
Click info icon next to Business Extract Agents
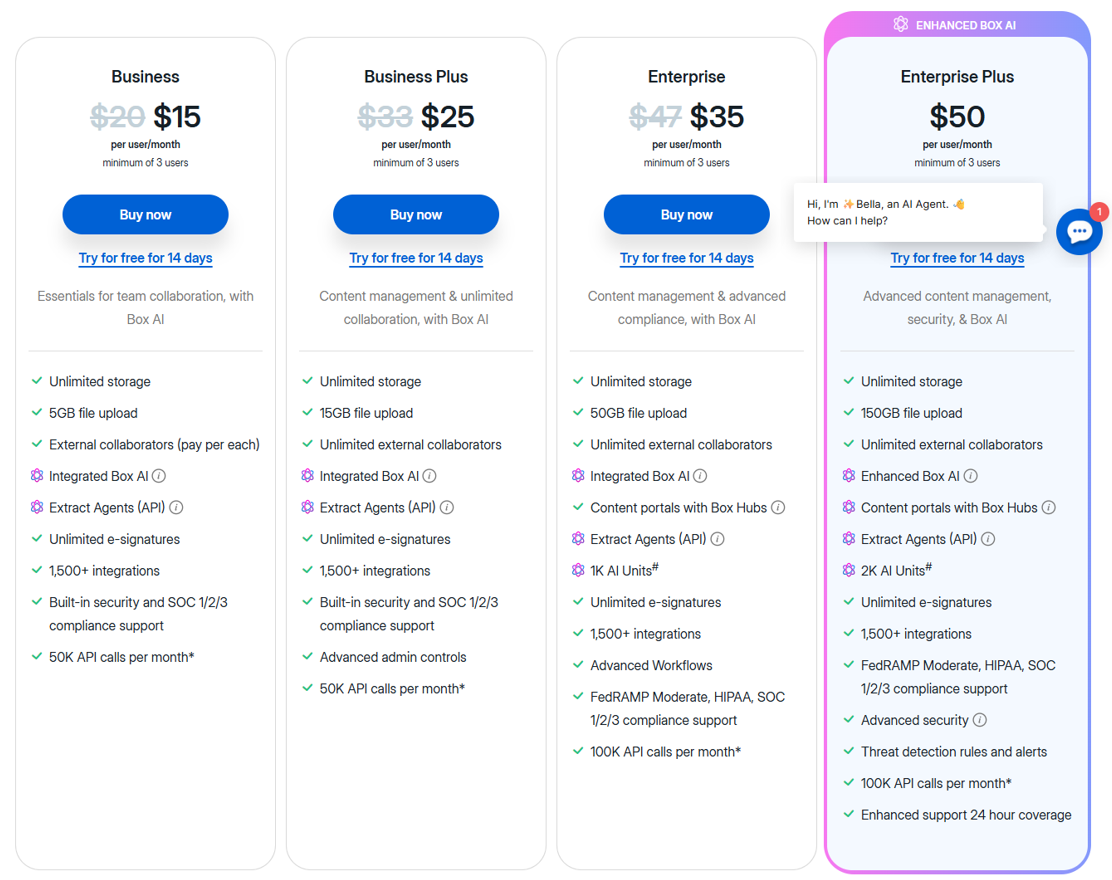coord(176,508)
